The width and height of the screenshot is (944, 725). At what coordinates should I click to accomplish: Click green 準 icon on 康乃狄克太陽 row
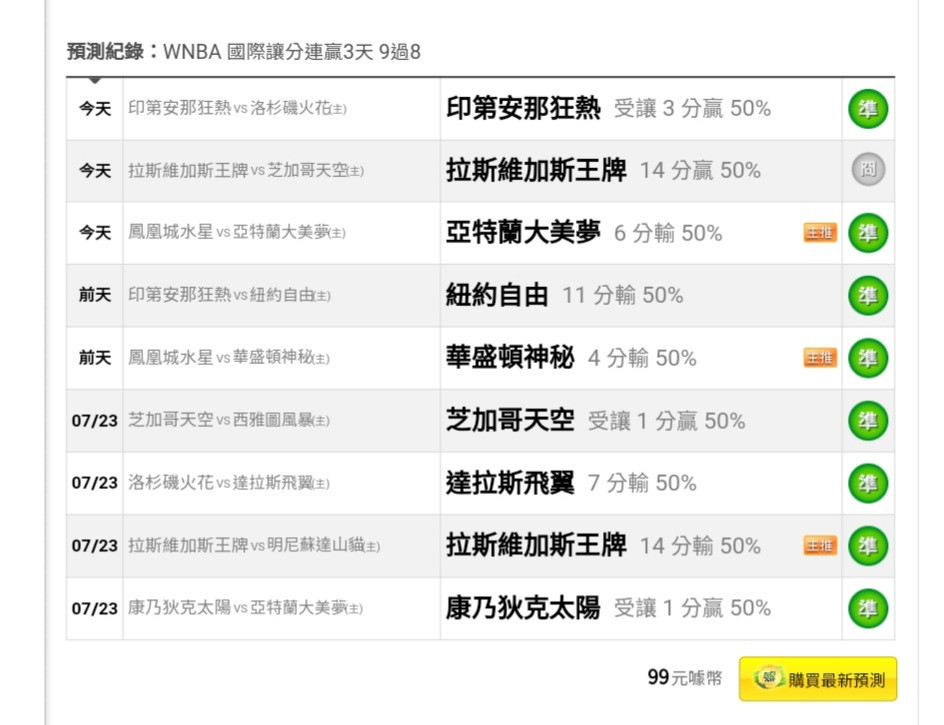pos(868,609)
